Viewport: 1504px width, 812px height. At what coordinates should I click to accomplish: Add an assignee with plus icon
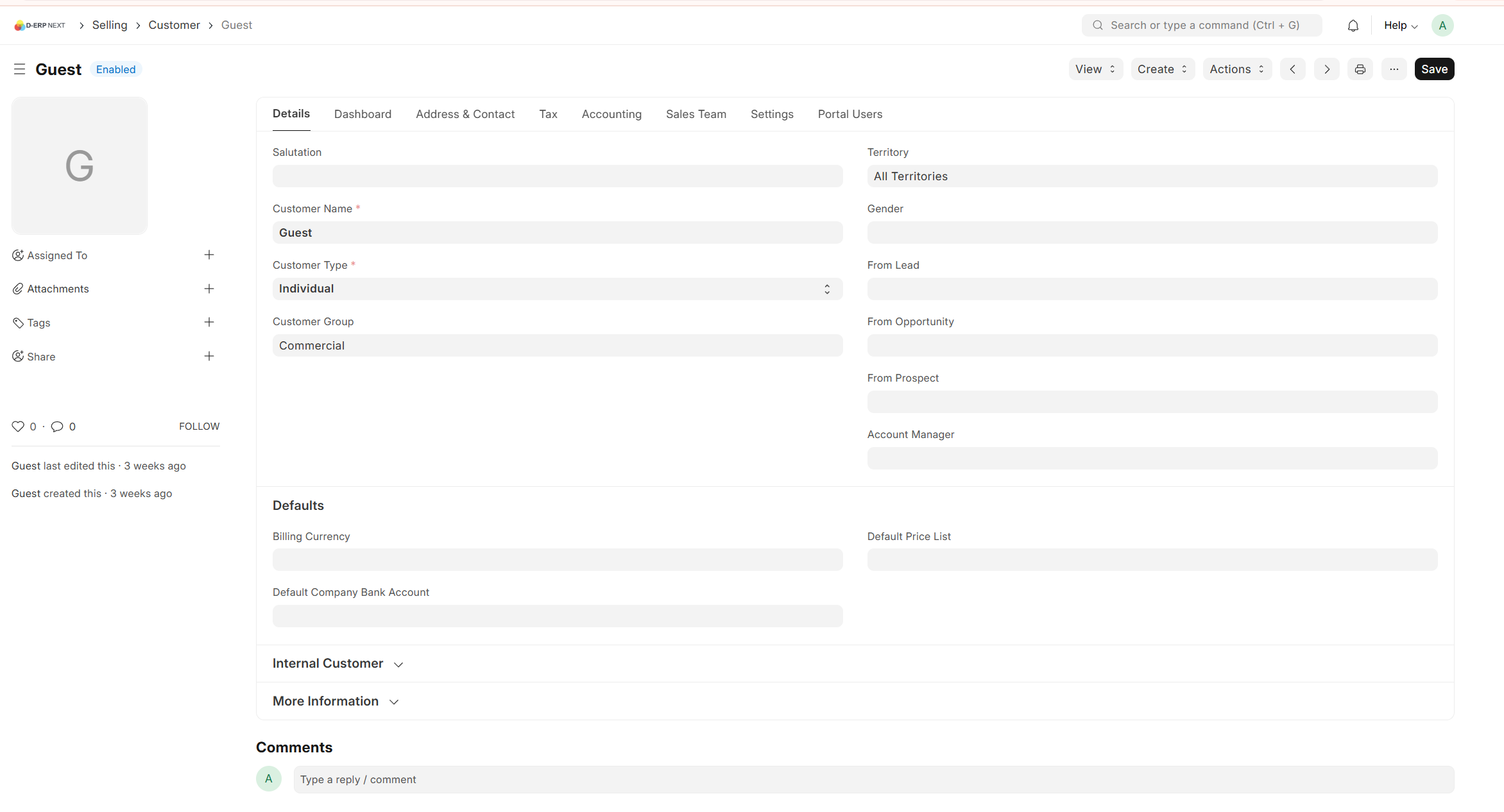coord(209,255)
